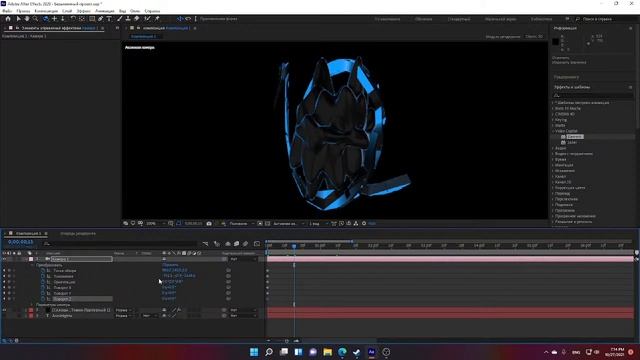This screenshot has width=640, height=360.
Task: Switch to the Очередь рендеринга tab
Action: [78, 233]
